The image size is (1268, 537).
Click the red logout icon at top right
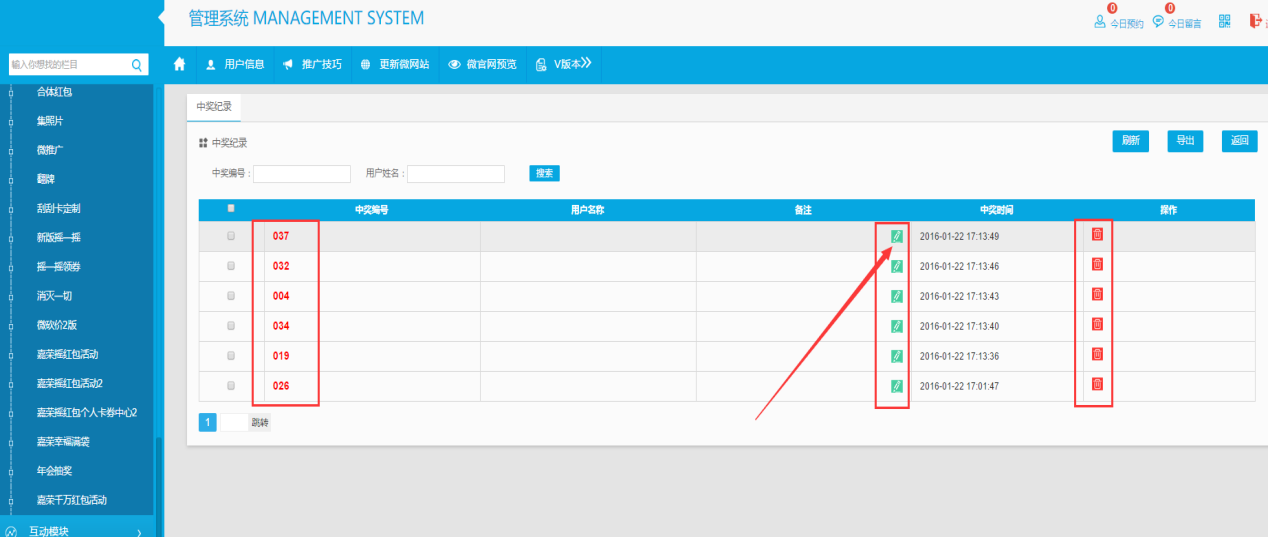[x=1256, y=22]
